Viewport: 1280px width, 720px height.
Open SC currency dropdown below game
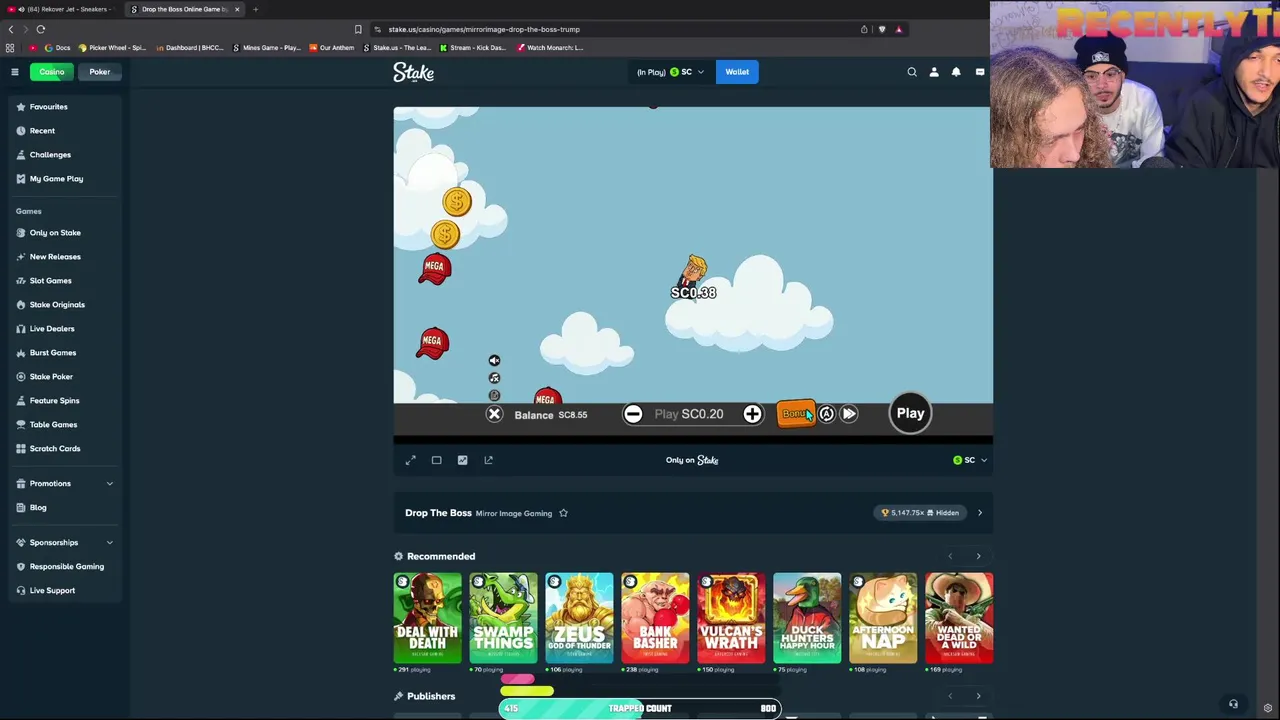[970, 460]
